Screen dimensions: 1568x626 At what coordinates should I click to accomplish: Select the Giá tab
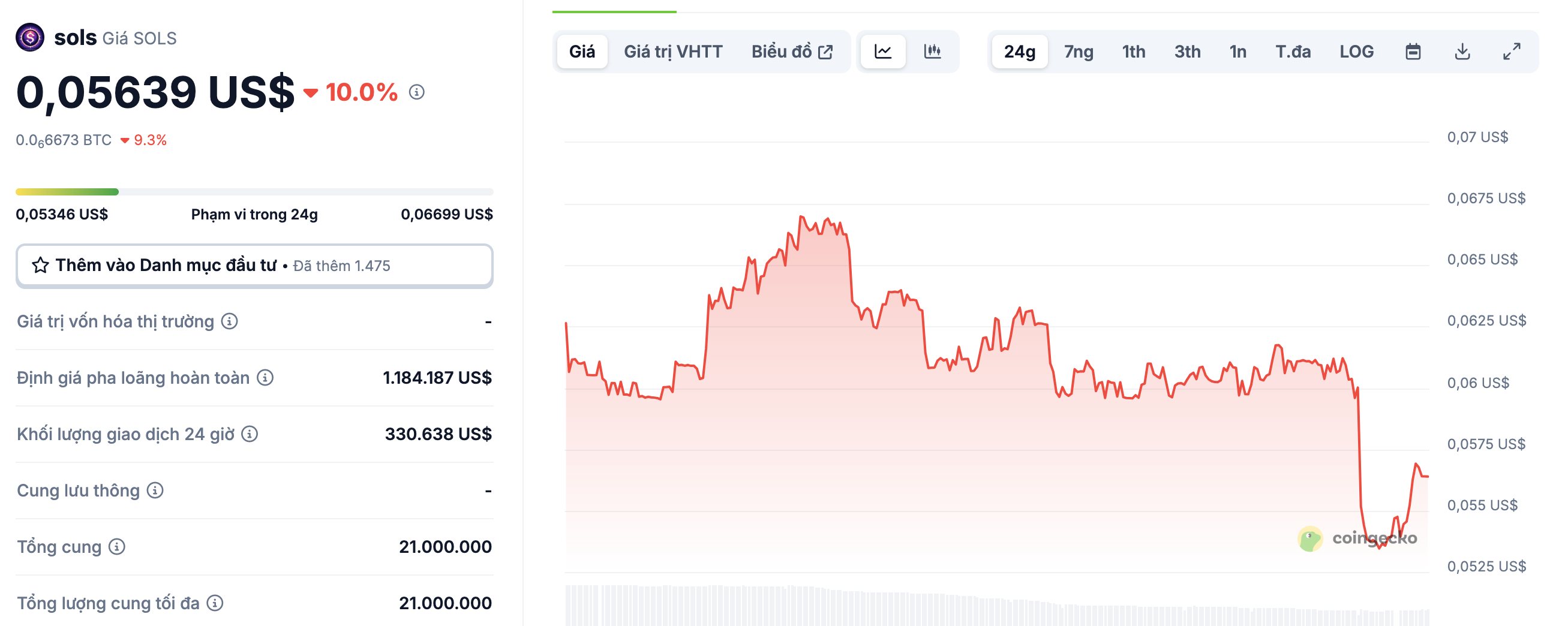pos(582,52)
